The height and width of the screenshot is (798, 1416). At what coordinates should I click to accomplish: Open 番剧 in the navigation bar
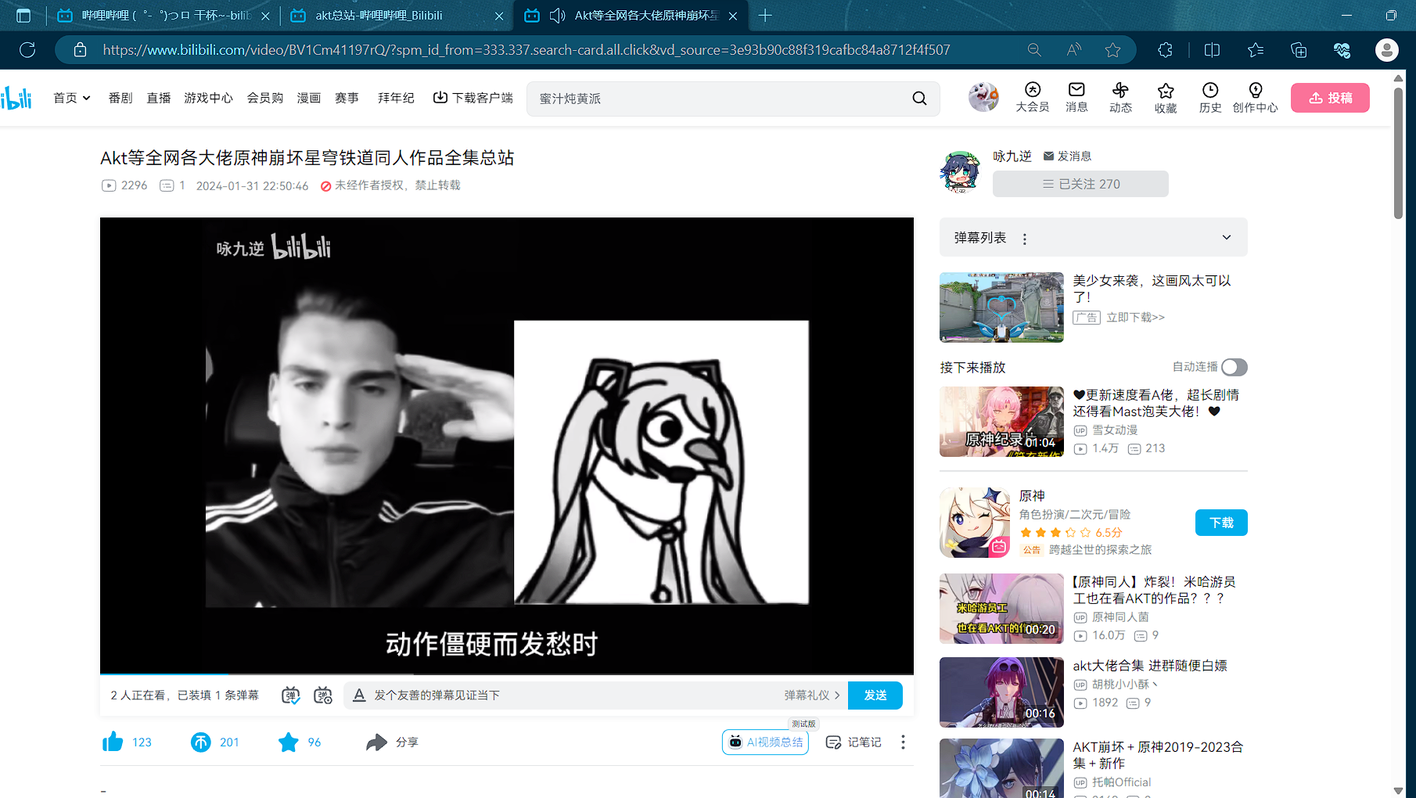coord(120,98)
